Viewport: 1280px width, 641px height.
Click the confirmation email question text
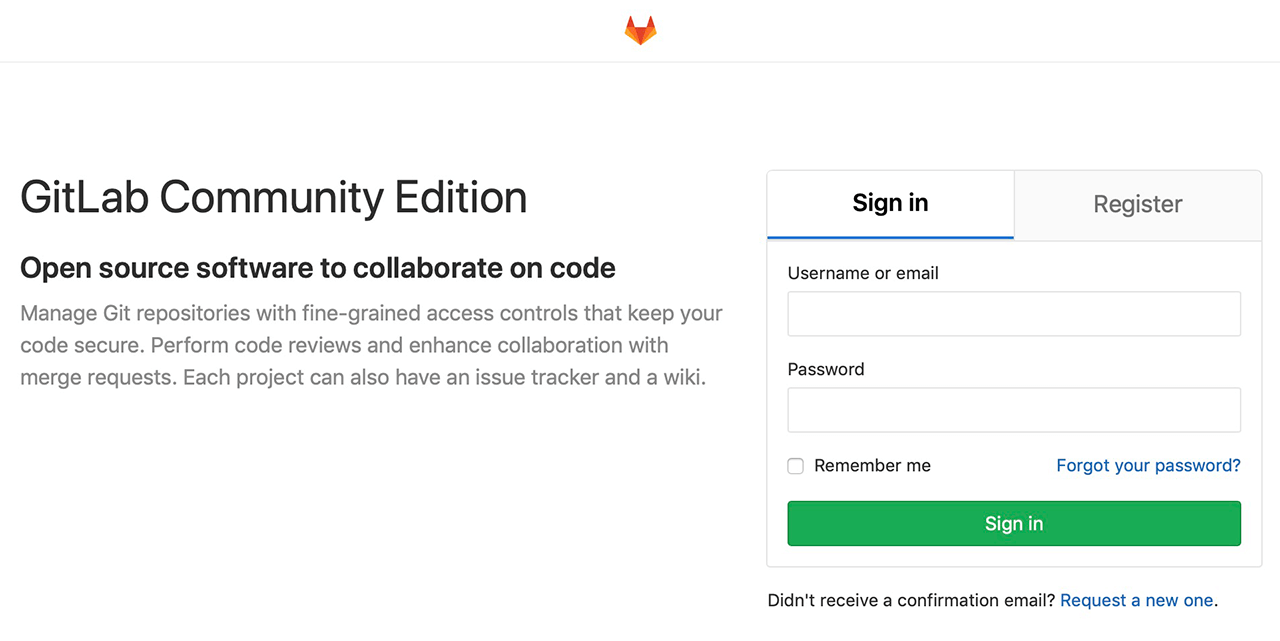[x=911, y=601]
